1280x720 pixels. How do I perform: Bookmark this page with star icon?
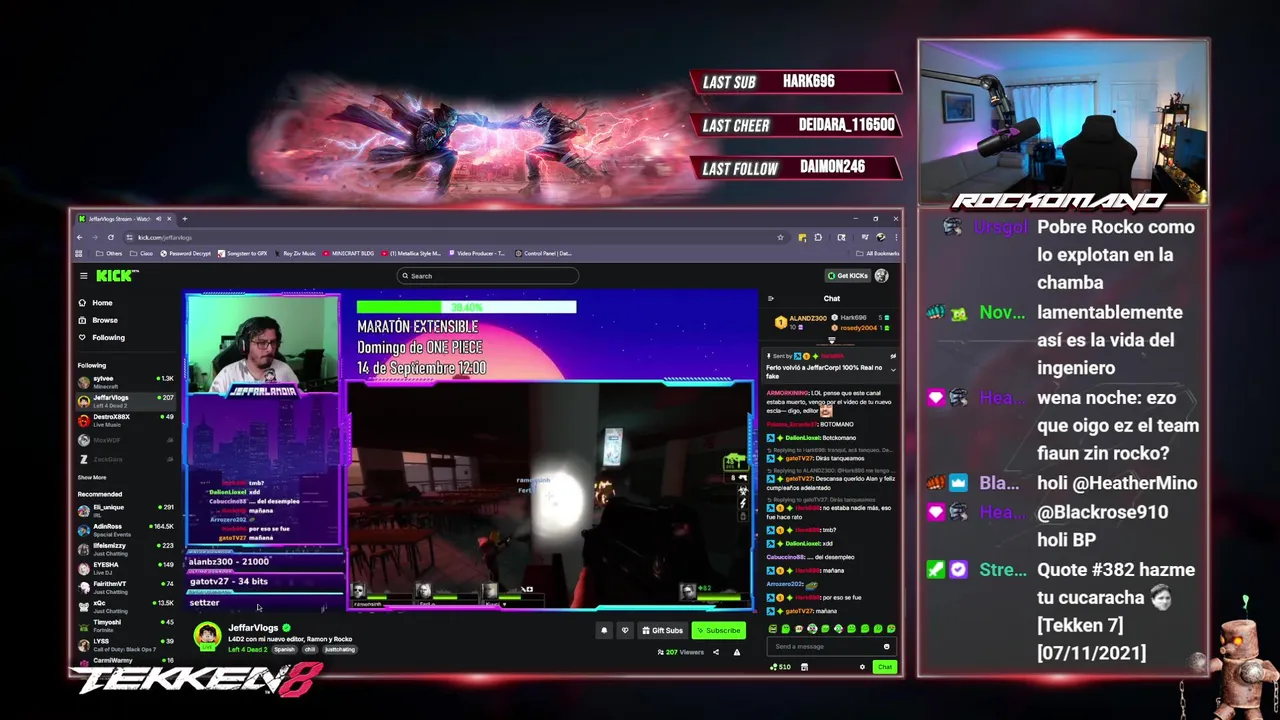780,237
